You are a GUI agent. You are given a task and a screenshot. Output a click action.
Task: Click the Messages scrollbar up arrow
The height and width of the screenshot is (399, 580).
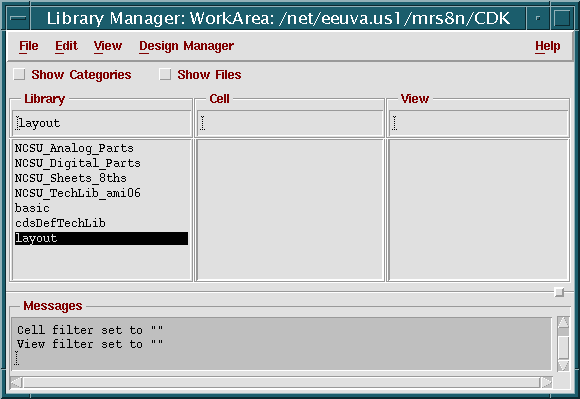click(563, 322)
